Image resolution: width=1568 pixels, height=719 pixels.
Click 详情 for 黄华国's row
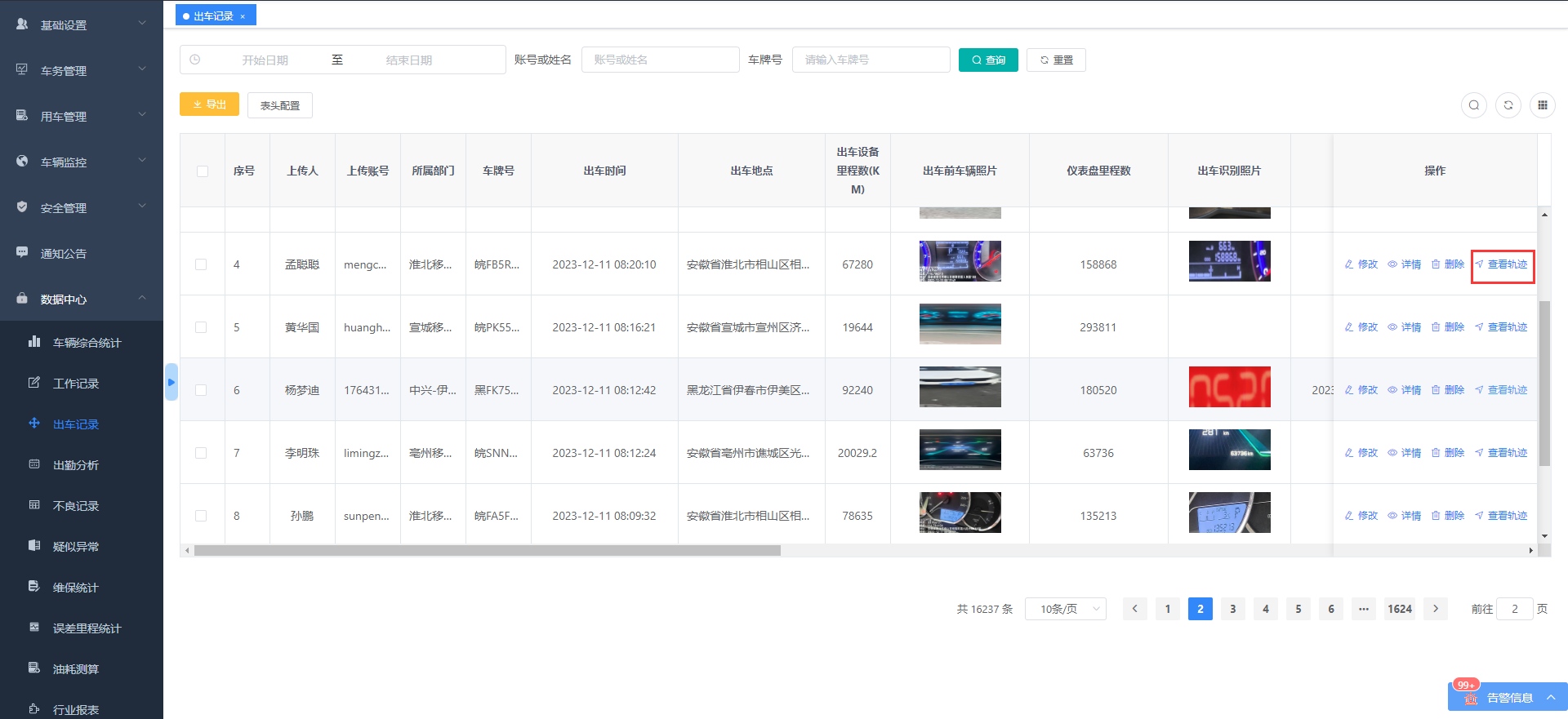(x=1404, y=327)
